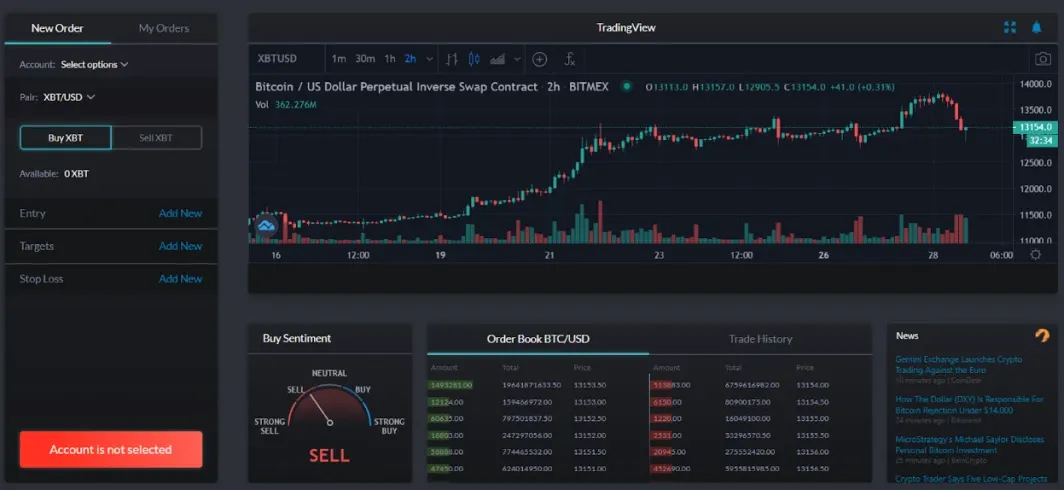Image resolution: width=1064 pixels, height=490 pixels.
Task: Click ask amount 20945.00
Action: (668, 451)
